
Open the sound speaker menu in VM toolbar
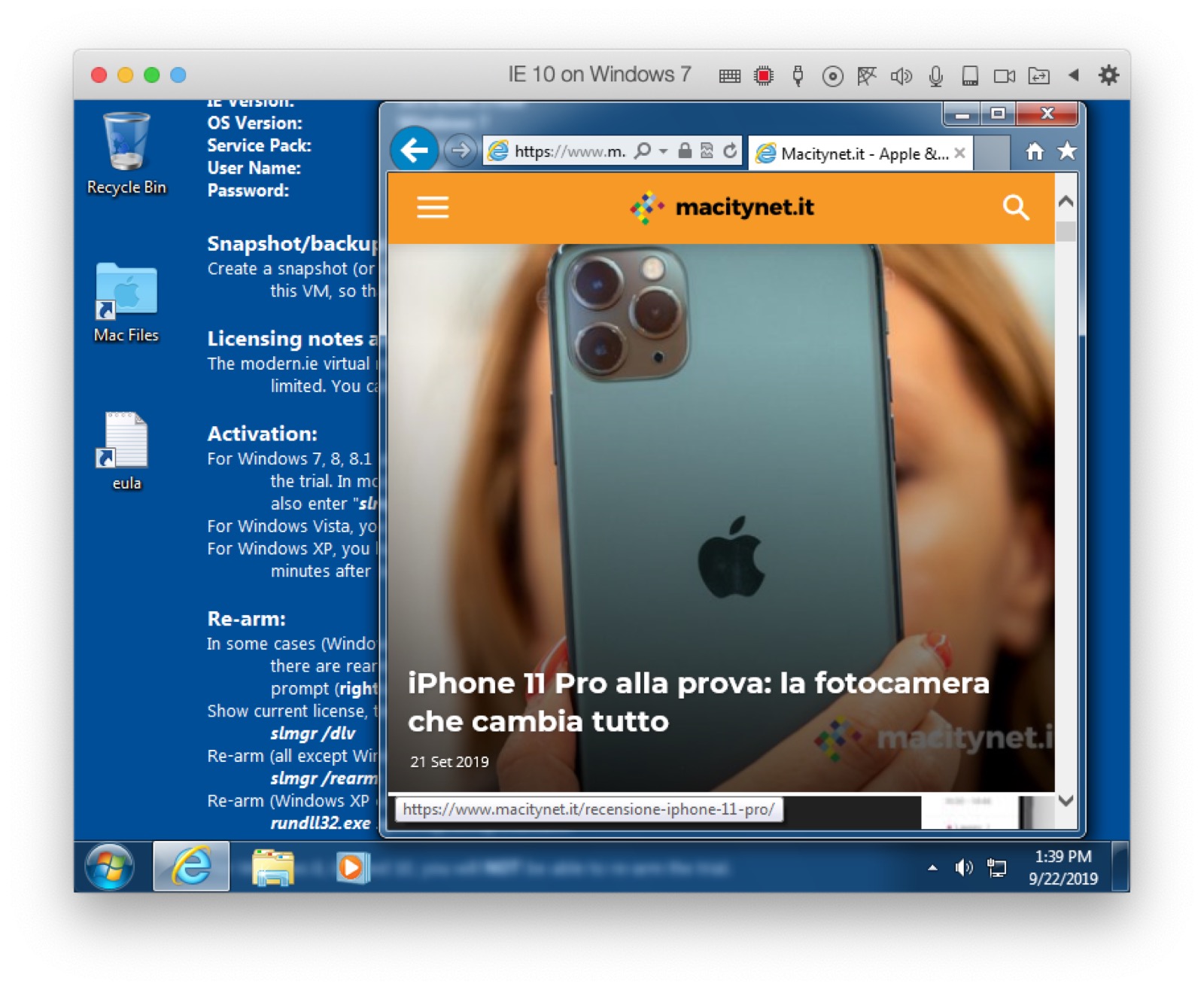point(901,75)
